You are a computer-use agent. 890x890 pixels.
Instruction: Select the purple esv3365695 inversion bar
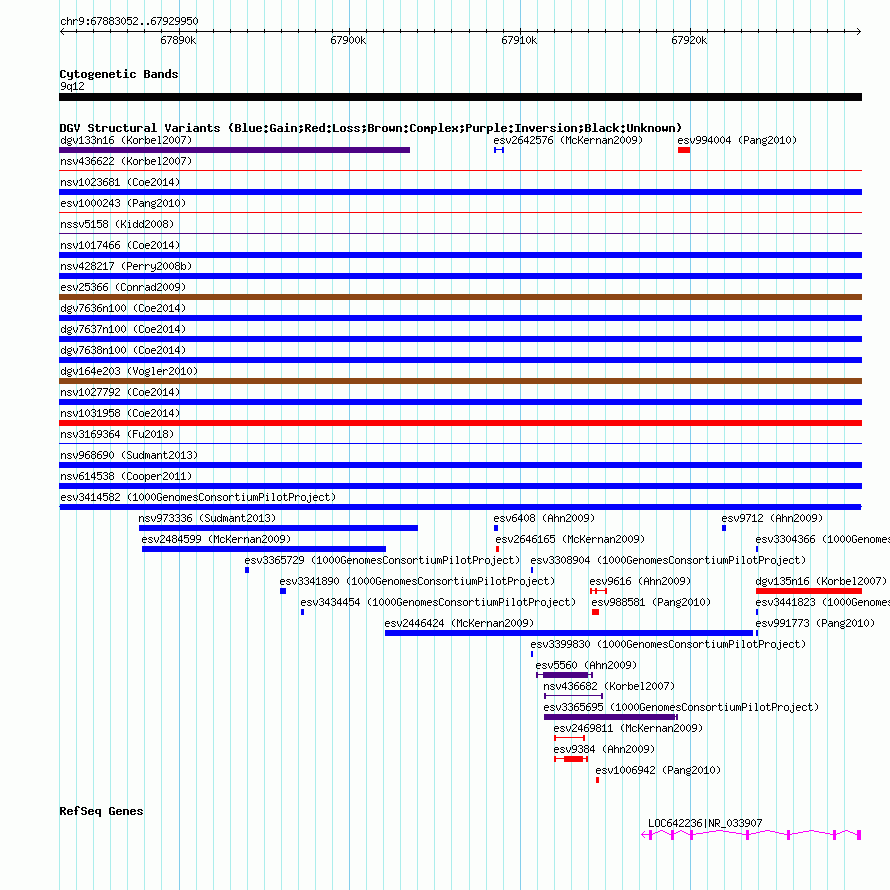pyautogui.click(x=611, y=717)
